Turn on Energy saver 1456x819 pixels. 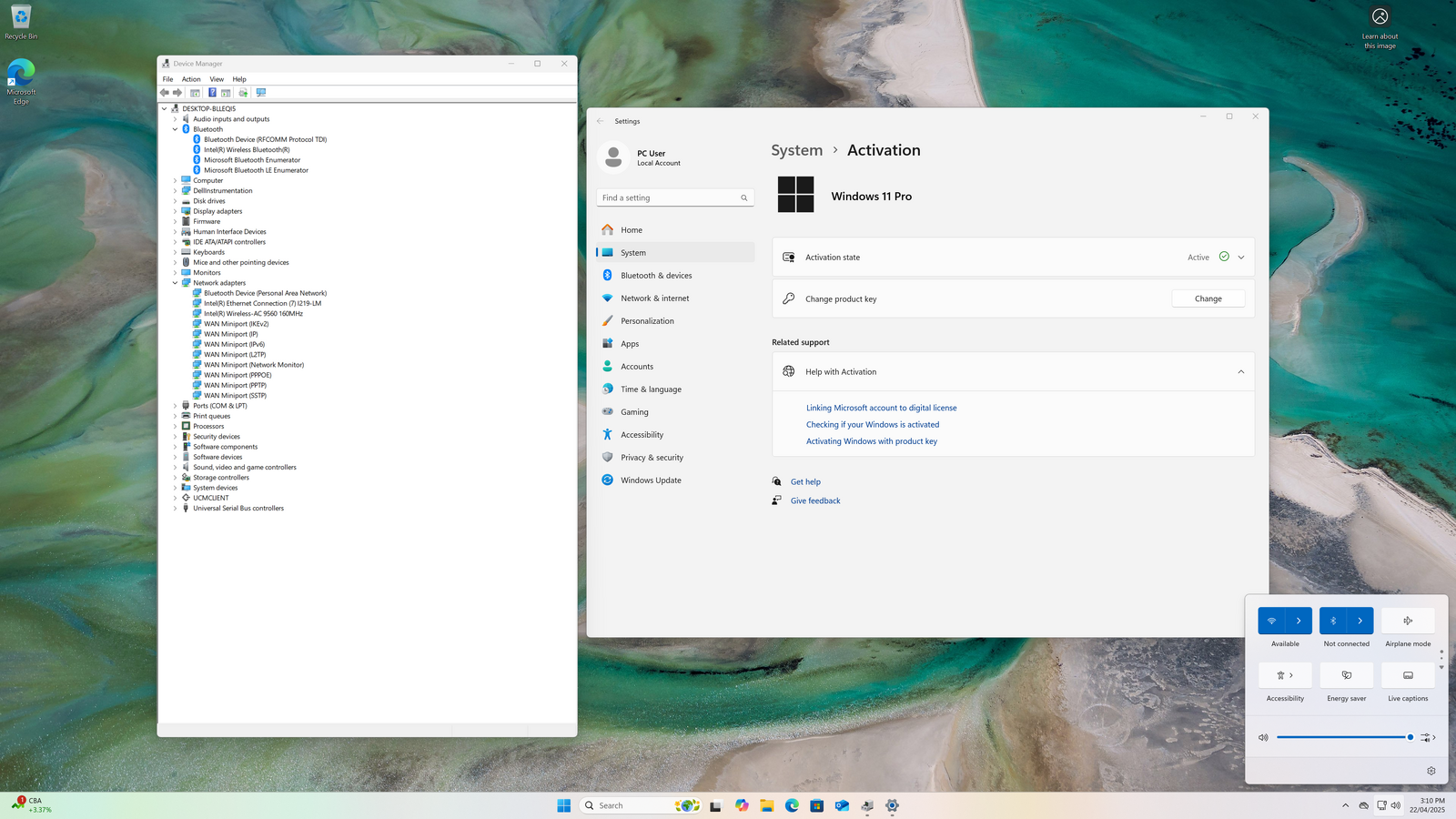1347,675
